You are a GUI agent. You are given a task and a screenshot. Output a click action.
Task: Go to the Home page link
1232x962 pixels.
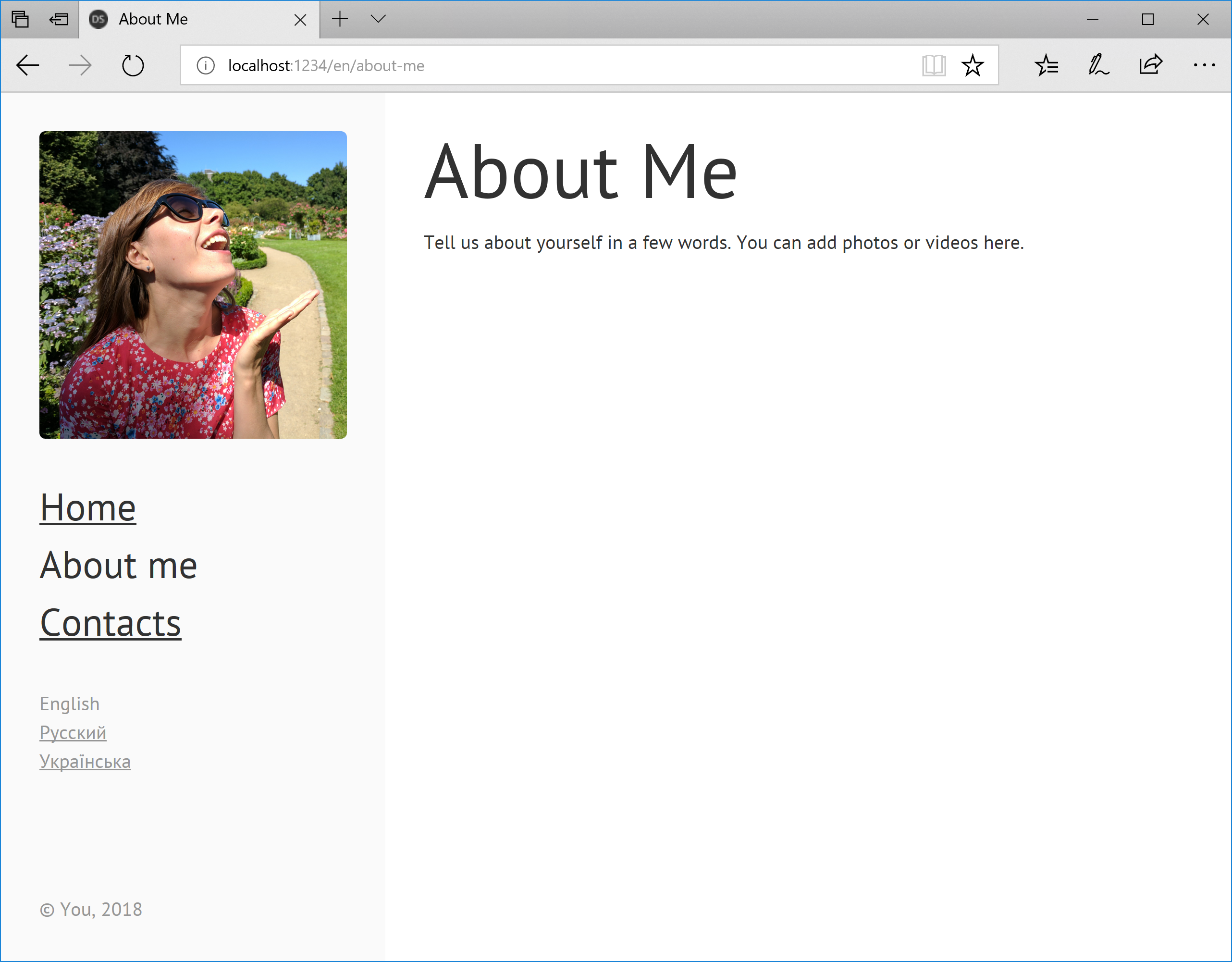pyautogui.click(x=87, y=508)
